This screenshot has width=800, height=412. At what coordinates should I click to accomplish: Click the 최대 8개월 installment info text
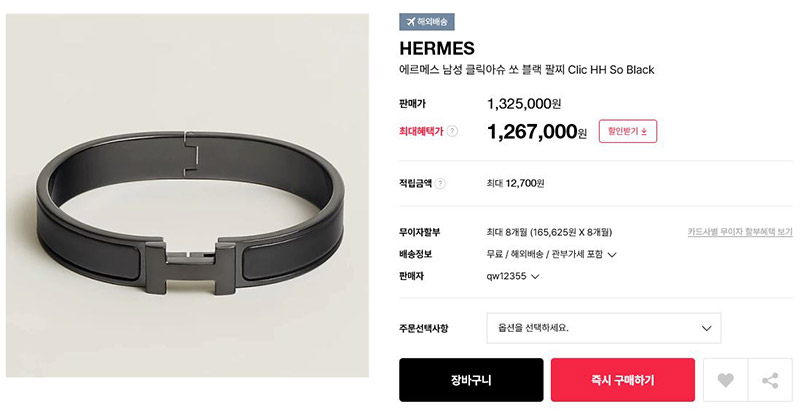[549, 233]
